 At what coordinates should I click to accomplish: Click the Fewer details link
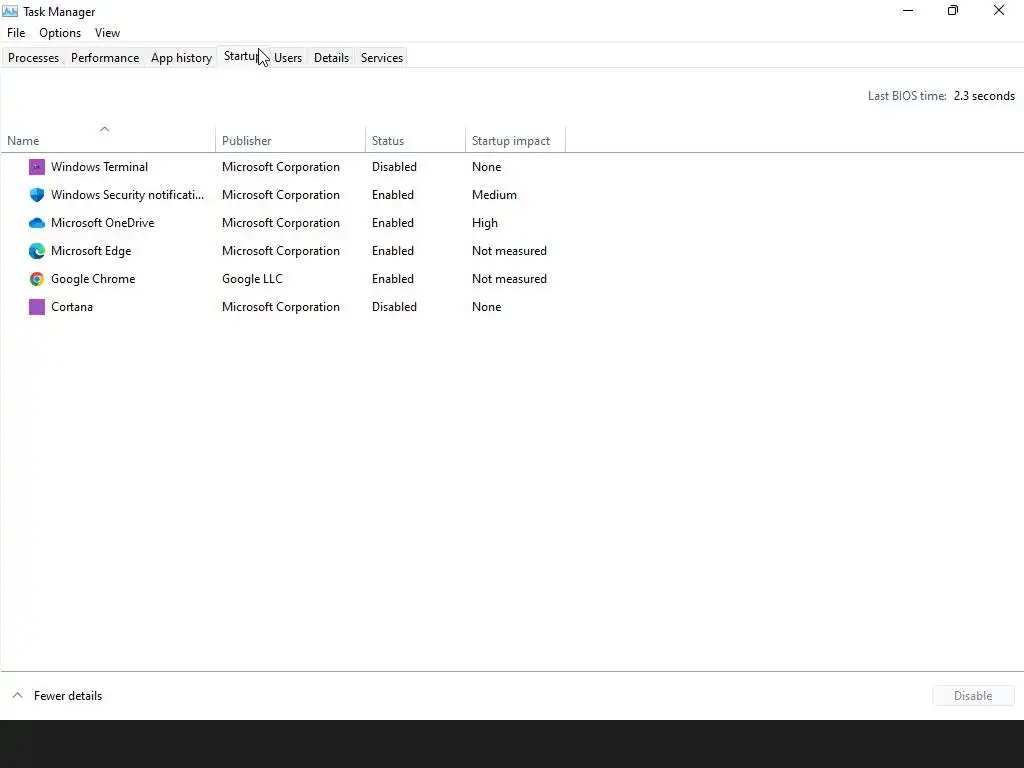pos(68,696)
